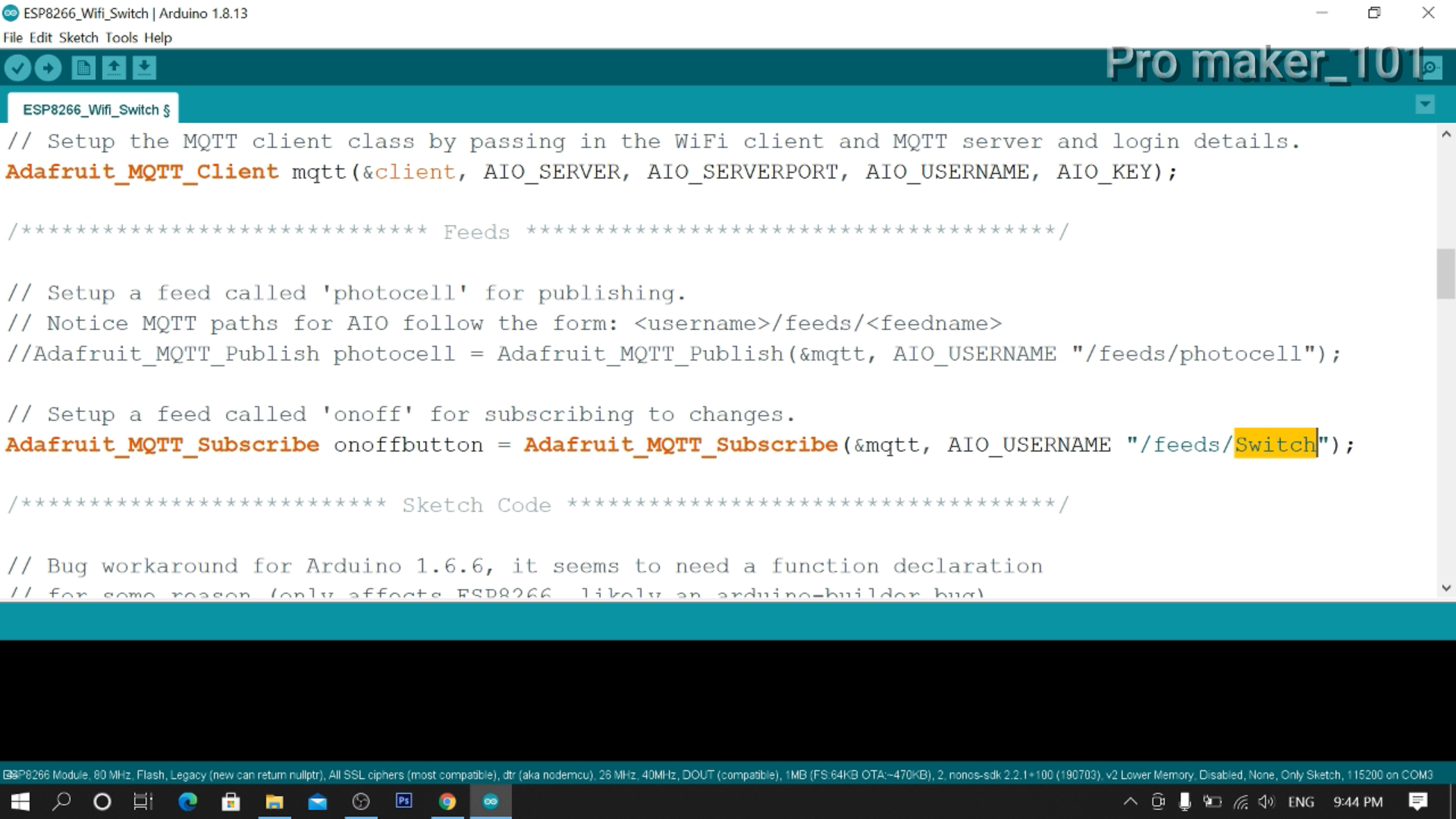The width and height of the screenshot is (1456, 819).
Task: Open Photoshop from the taskbar
Action: (x=403, y=802)
